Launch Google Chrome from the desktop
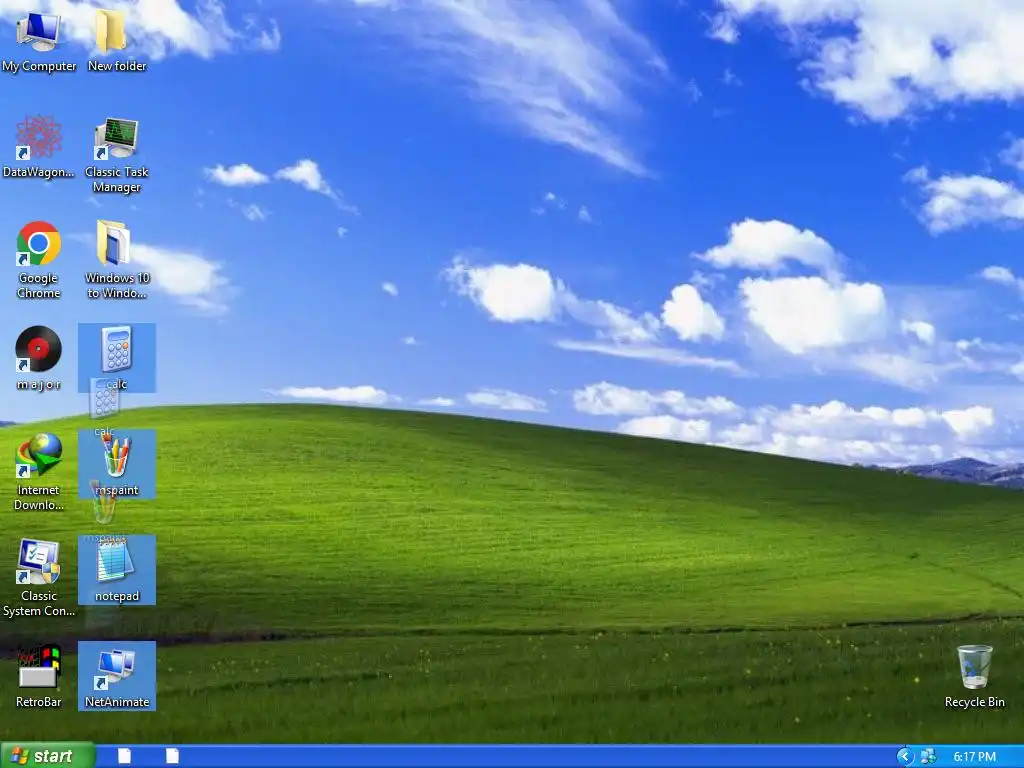 (39, 260)
